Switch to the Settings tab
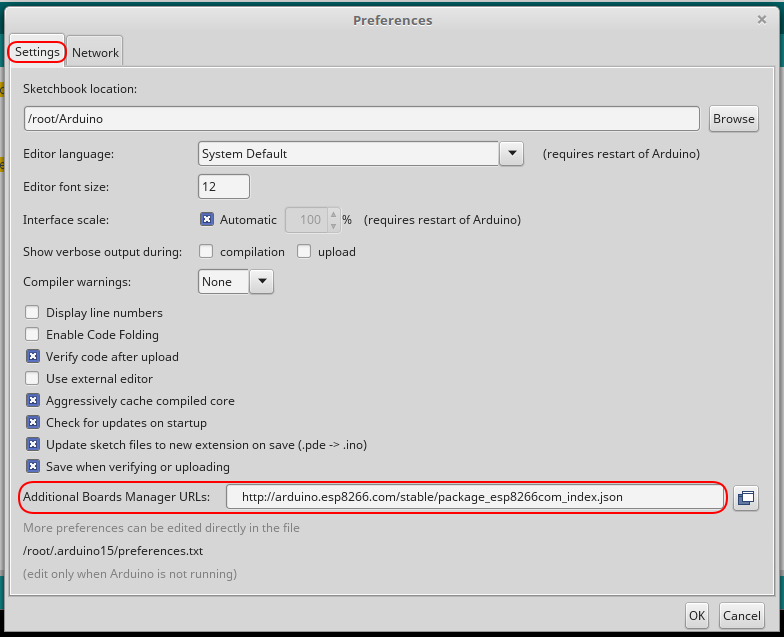The width and height of the screenshot is (784, 637). 37,52
